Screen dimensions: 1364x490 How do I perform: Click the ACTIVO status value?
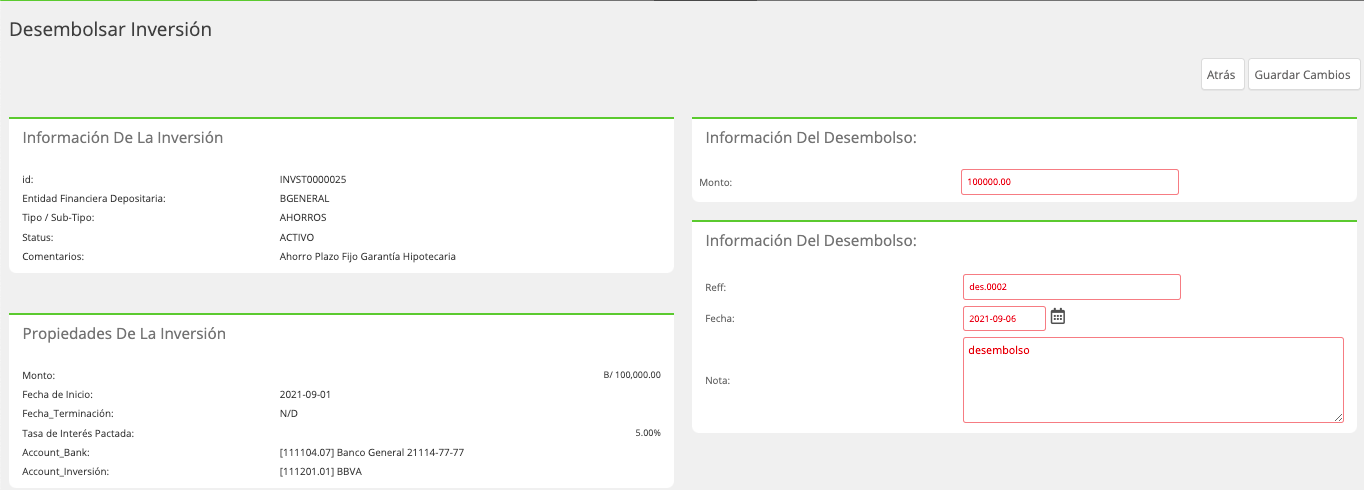coord(297,238)
